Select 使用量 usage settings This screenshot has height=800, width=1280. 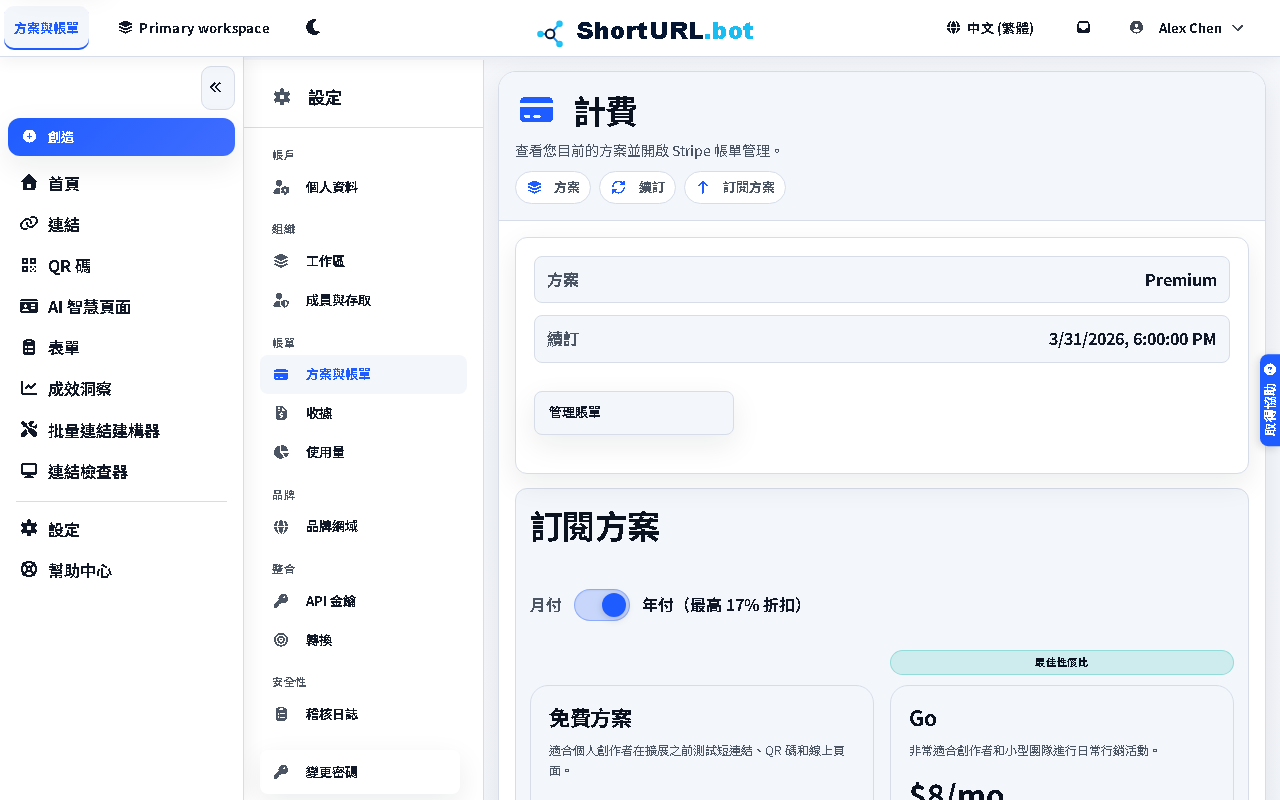[x=363, y=452]
